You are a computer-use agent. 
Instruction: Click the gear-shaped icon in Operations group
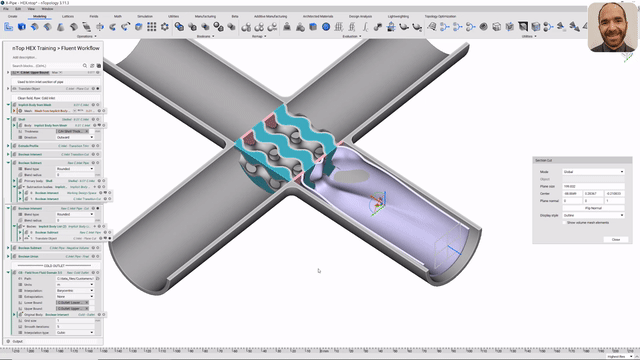(164, 27)
